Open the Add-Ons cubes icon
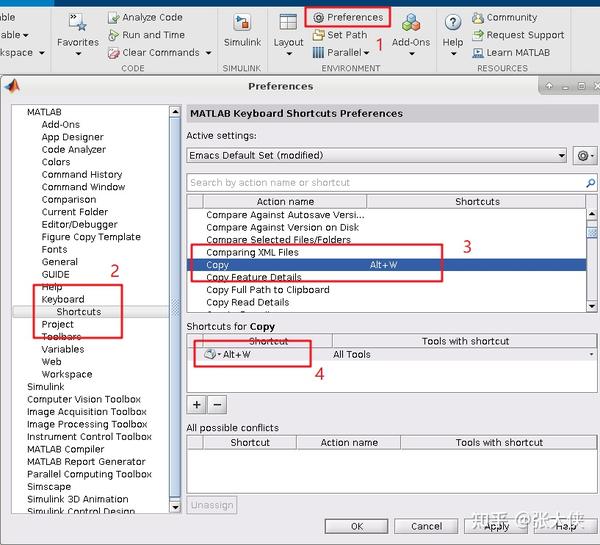 411,22
